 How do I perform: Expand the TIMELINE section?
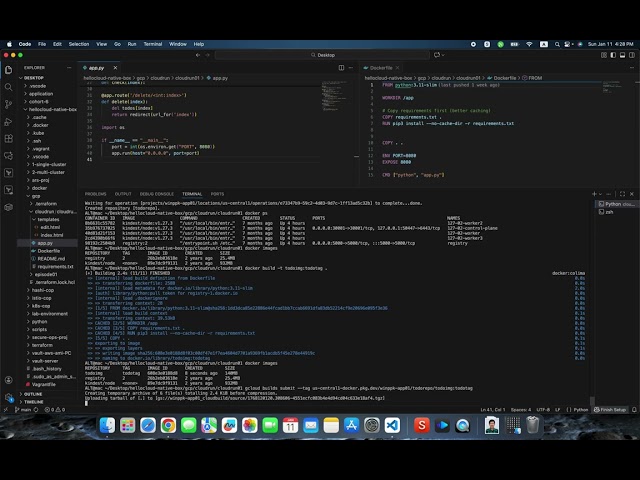[33, 402]
